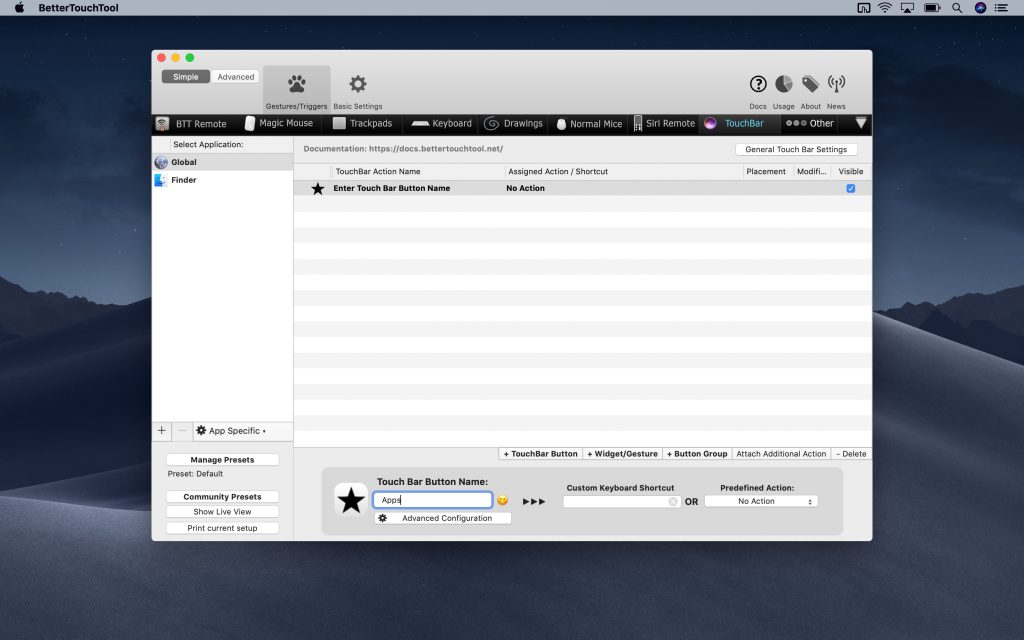Open the BetterTouchTool menu bar menu
The width and height of the screenshot is (1024, 640).
coord(78,8)
